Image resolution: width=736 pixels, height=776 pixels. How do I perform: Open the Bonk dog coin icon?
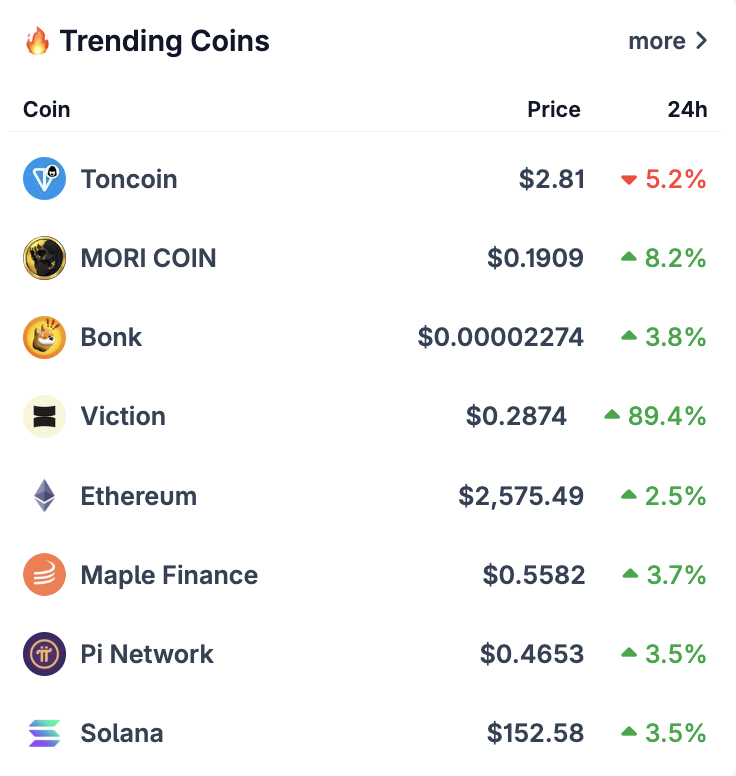[x=45, y=337]
